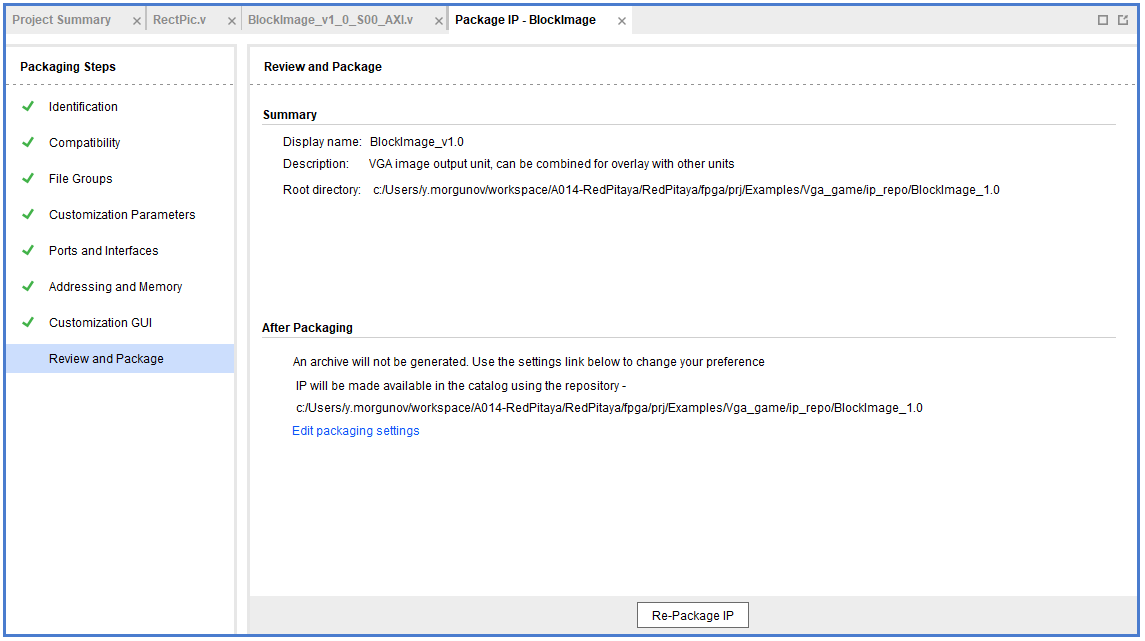This screenshot has height=641, width=1145.
Task: Close the BlockImage_v1_0_S00_AXI.v tab
Action: 439,21
